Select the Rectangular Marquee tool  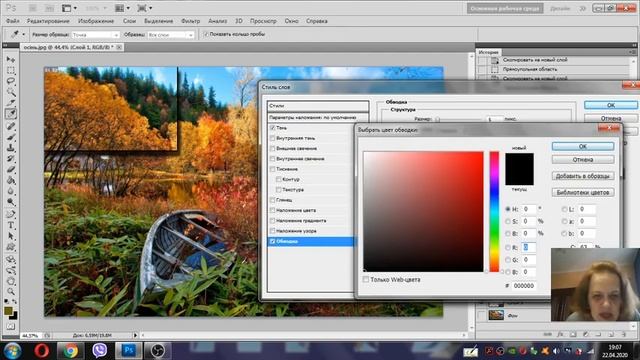(11, 71)
